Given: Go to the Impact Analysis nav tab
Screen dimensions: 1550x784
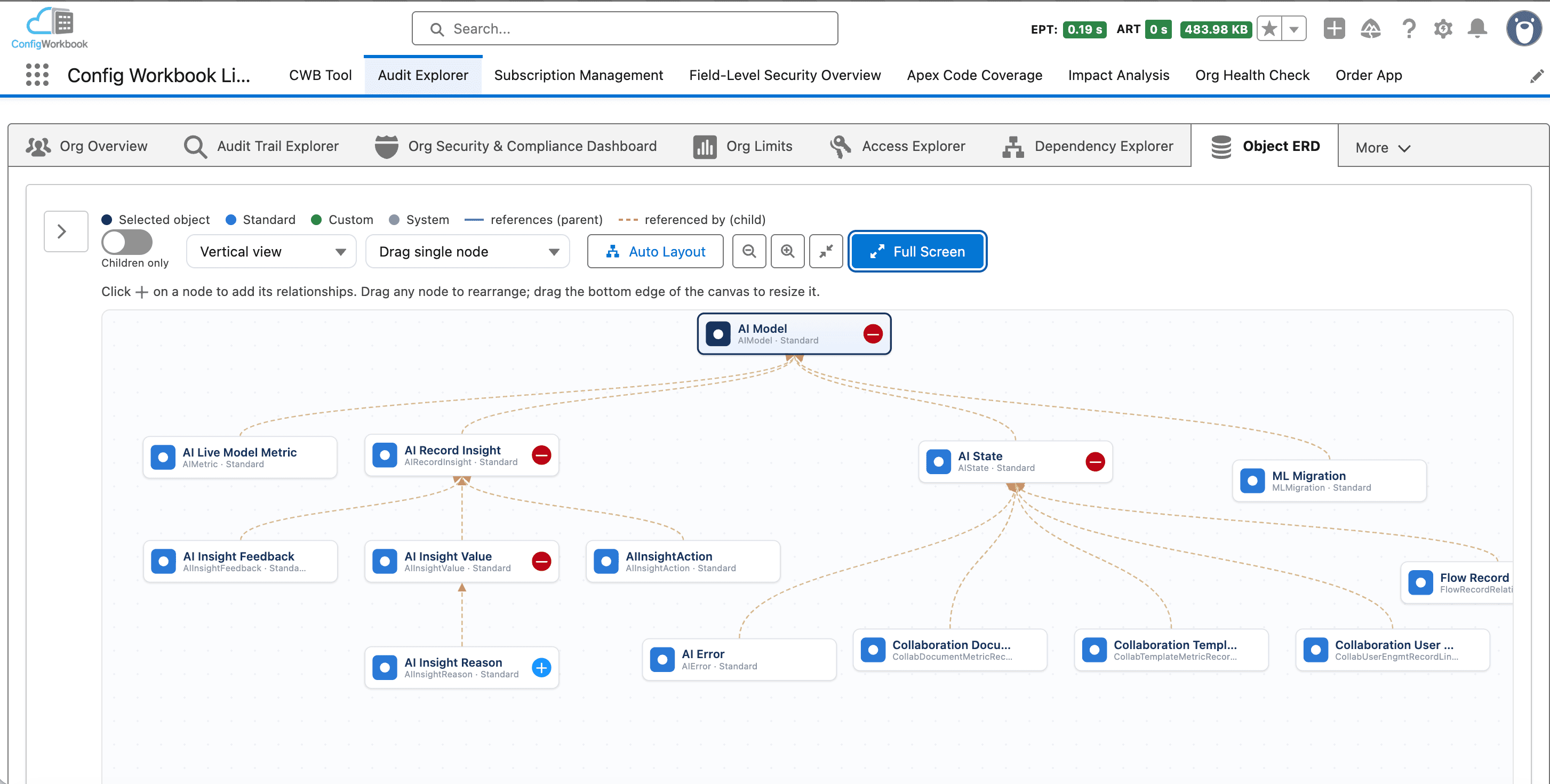Looking at the screenshot, I should [1118, 75].
